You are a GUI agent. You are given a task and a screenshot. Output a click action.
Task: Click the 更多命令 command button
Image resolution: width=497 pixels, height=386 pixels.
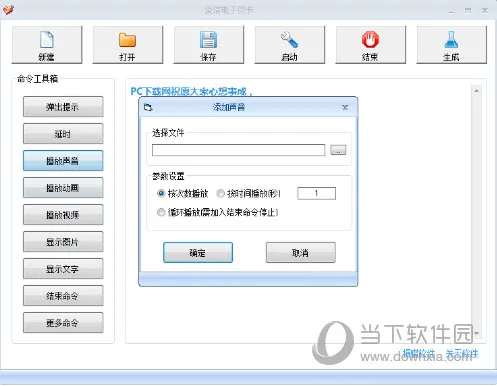(63, 323)
